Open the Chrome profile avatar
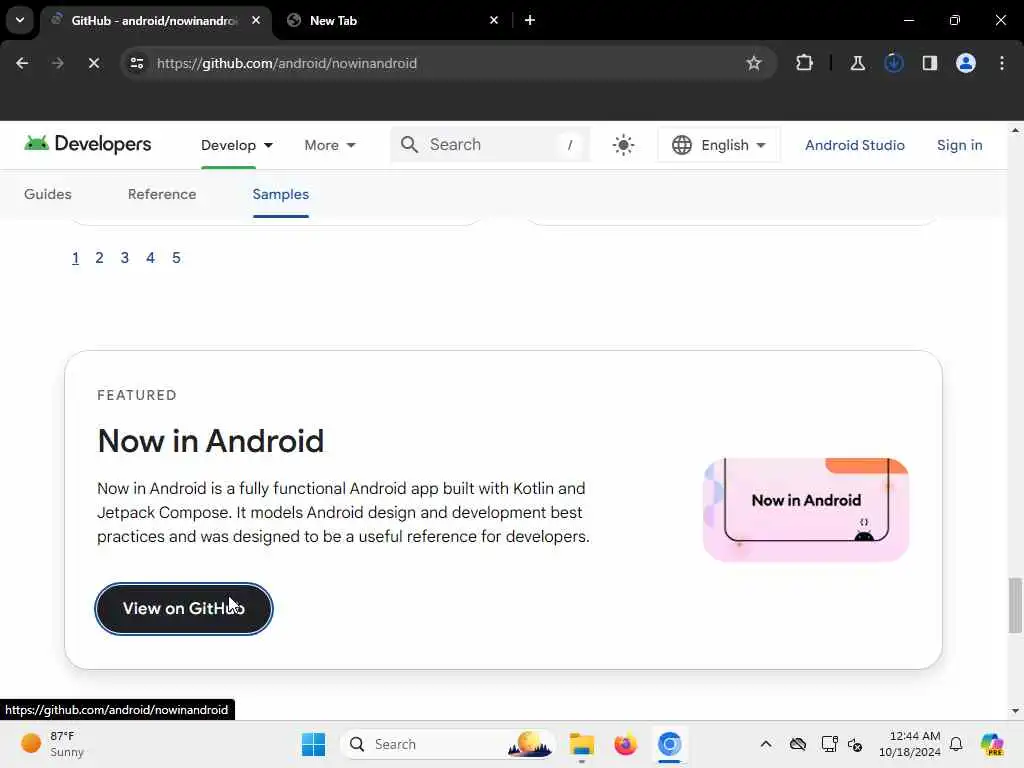This screenshot has height=768, width=1024. click(966, 63)
